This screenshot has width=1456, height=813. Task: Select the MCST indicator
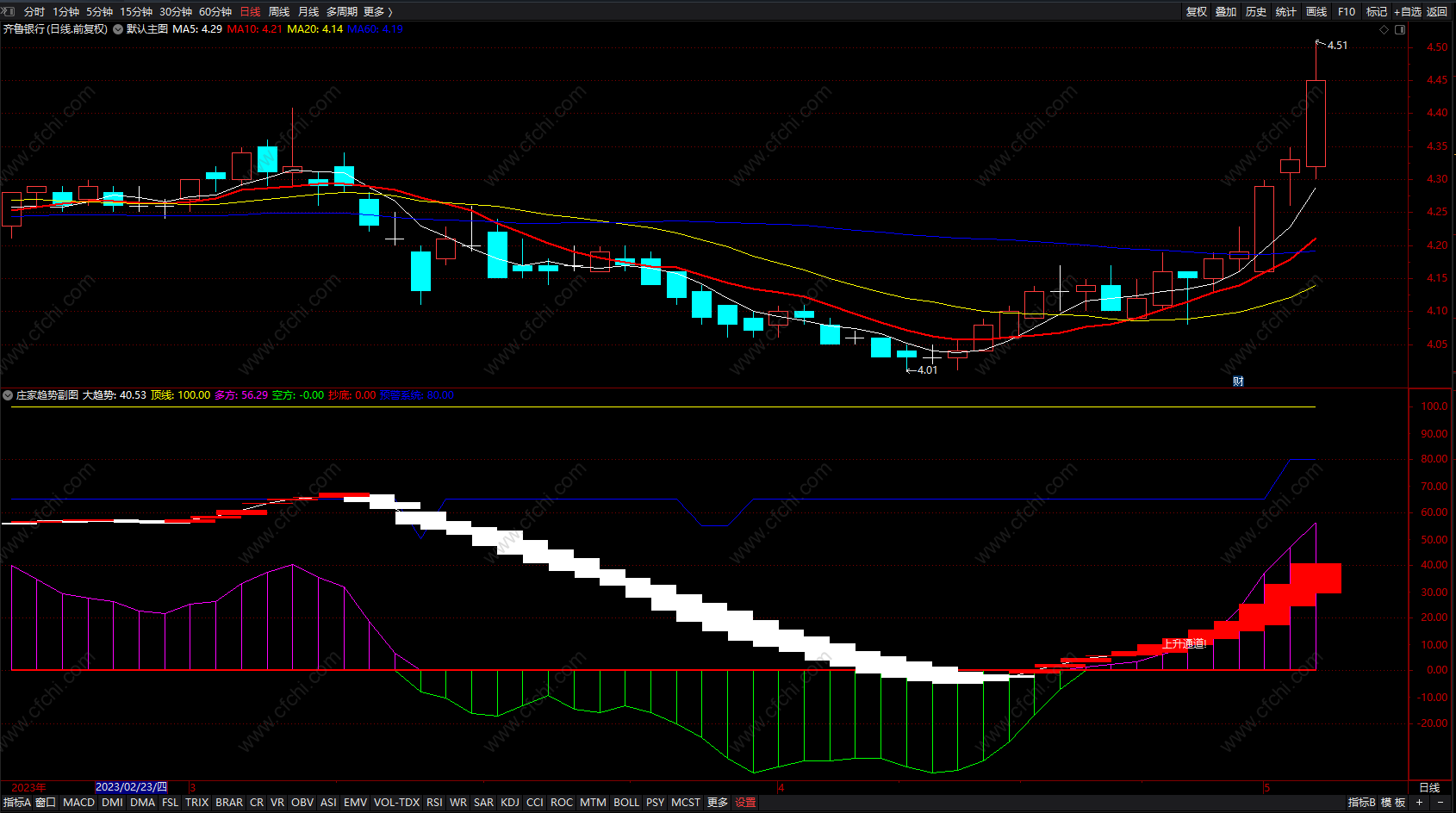(686, 802)
